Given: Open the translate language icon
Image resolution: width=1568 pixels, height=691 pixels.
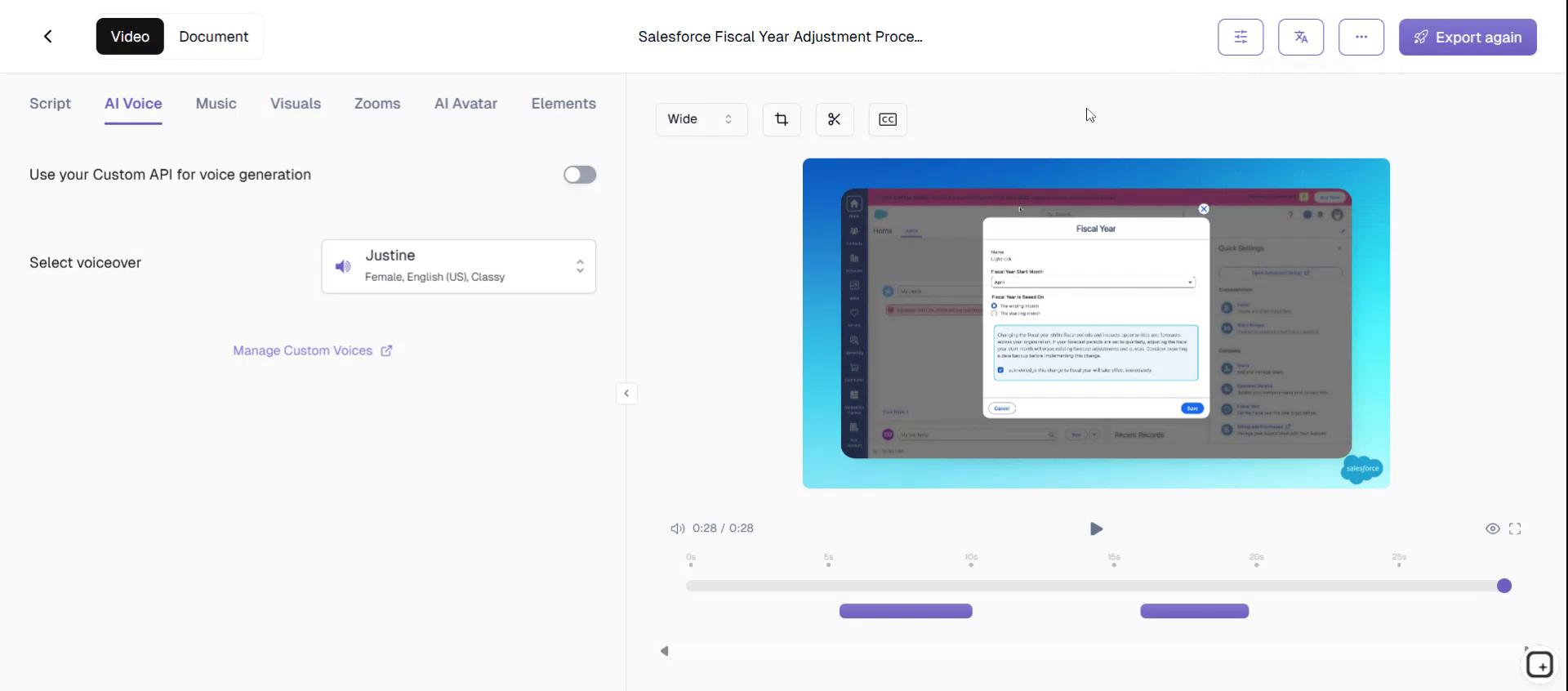Looking at the screenshot, I should pyautogui.click(x=1301, y=37).
